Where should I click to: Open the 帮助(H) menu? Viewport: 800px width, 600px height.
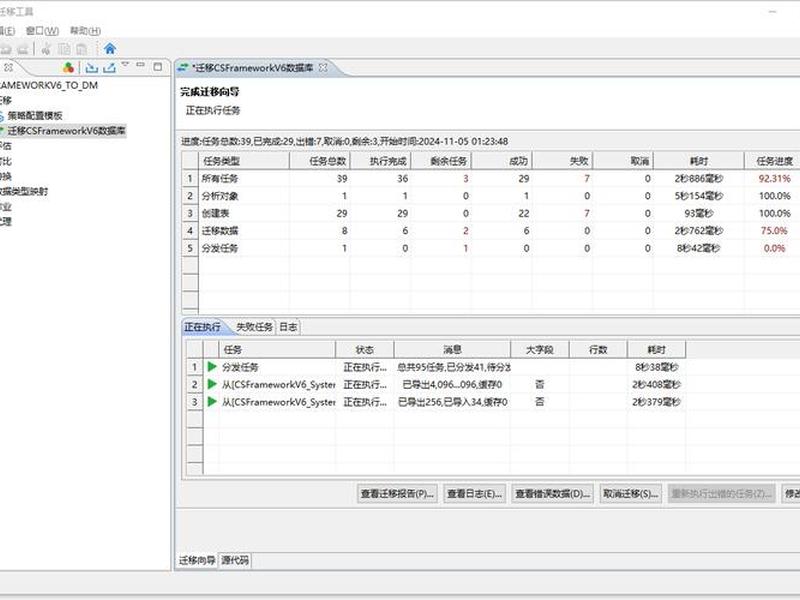click(x=85, y=31)
